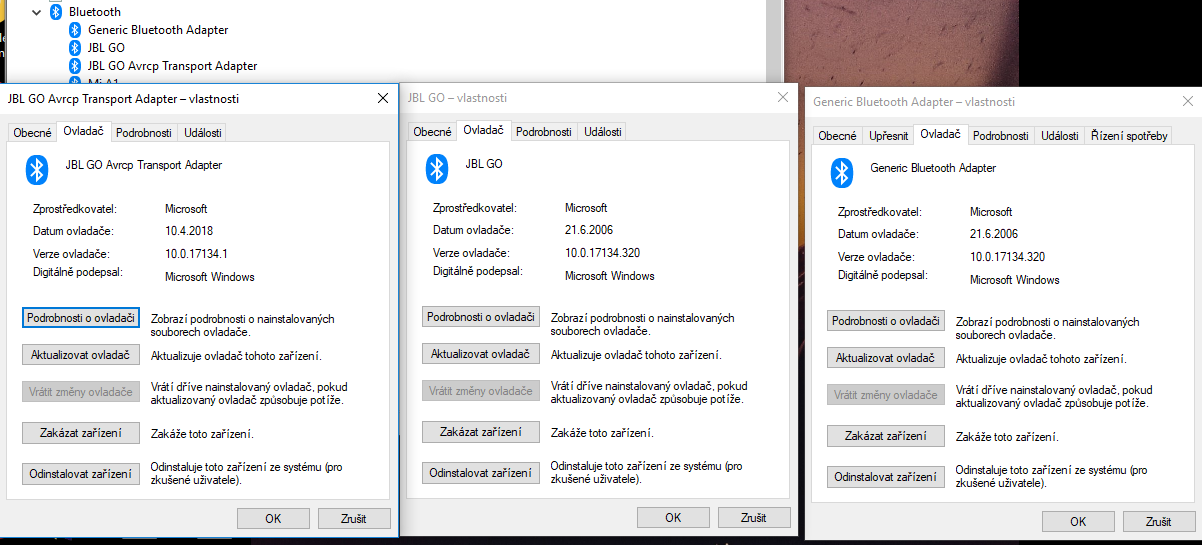Click large Bluetooth icon in JBL GO window
1202x545 pixels.
tap(437, 168)
